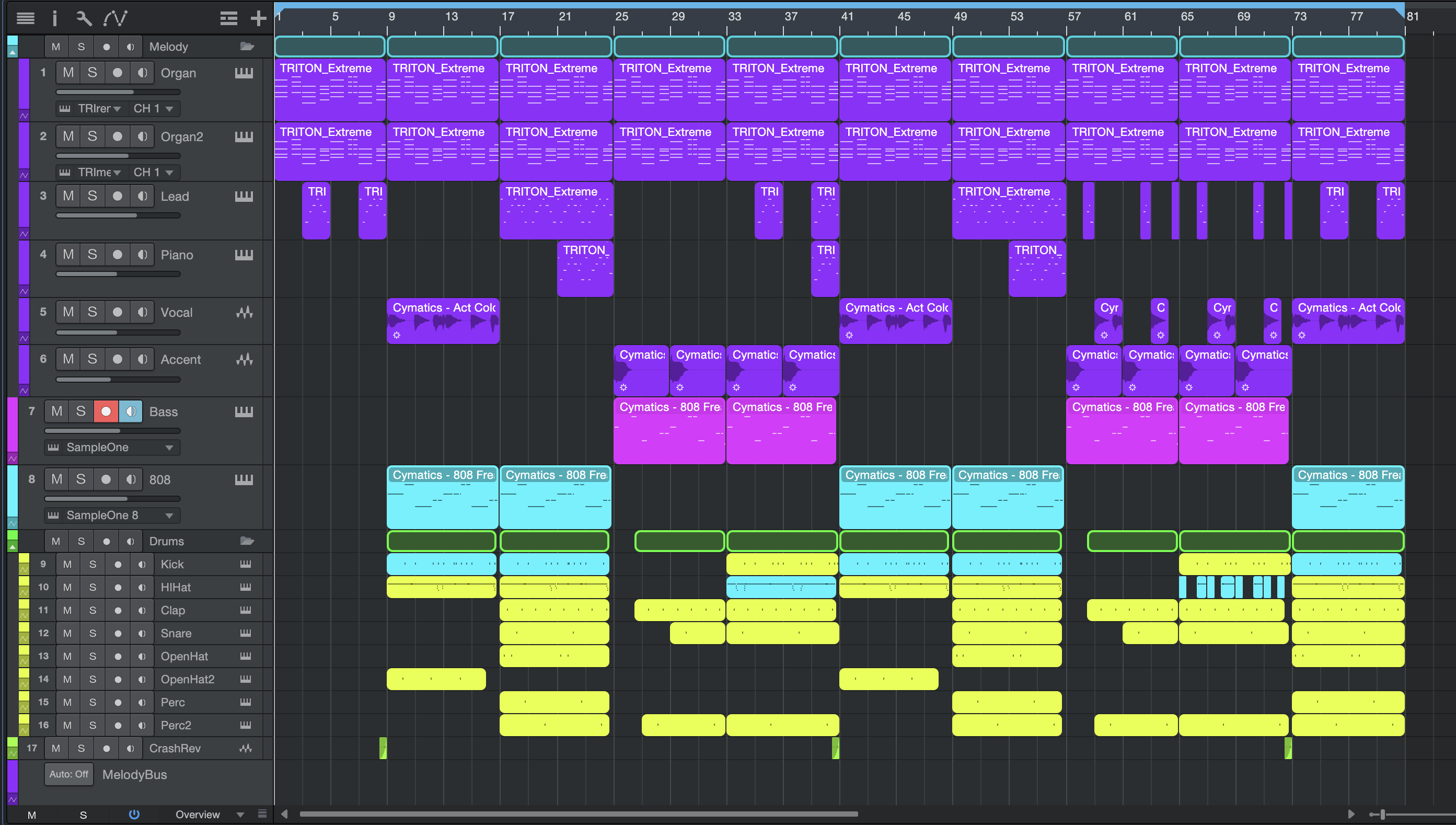Click the horizontal timeline scrollbar

tap(579, 814)
